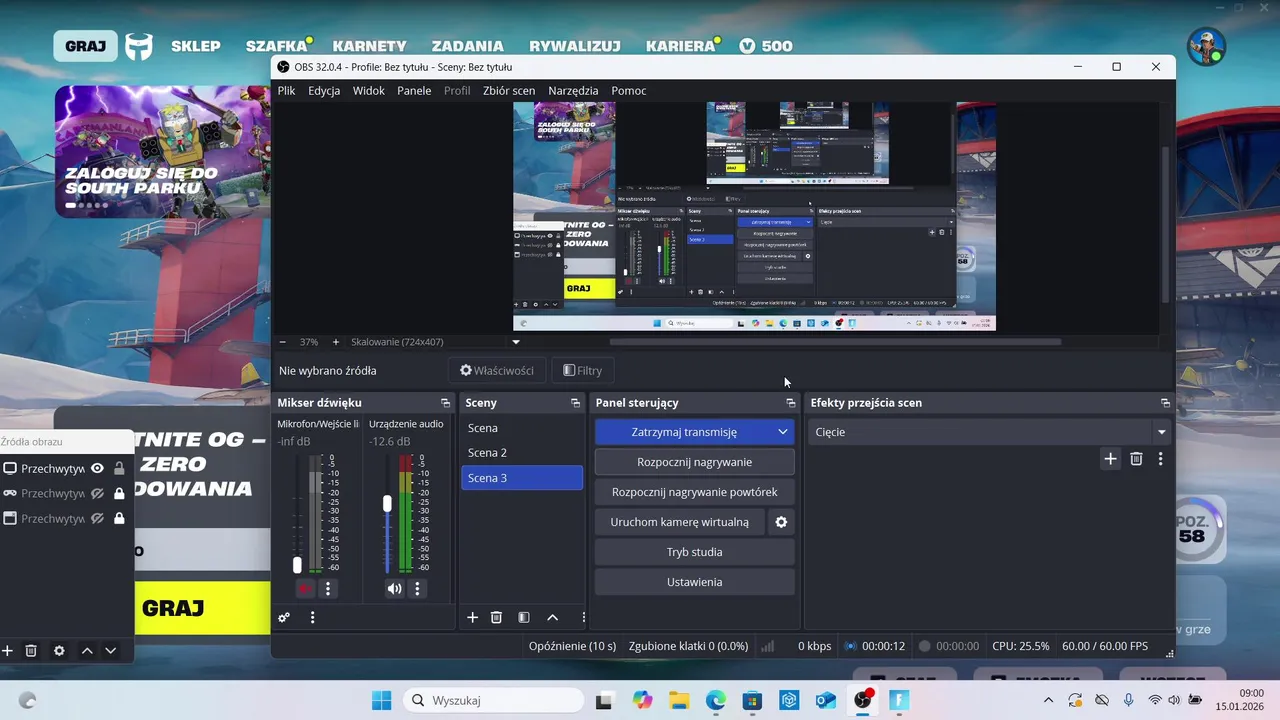This screenshot has height=720, width=1280.
Task: Open Ustawienia from the control panel
Action: [695, 582]
